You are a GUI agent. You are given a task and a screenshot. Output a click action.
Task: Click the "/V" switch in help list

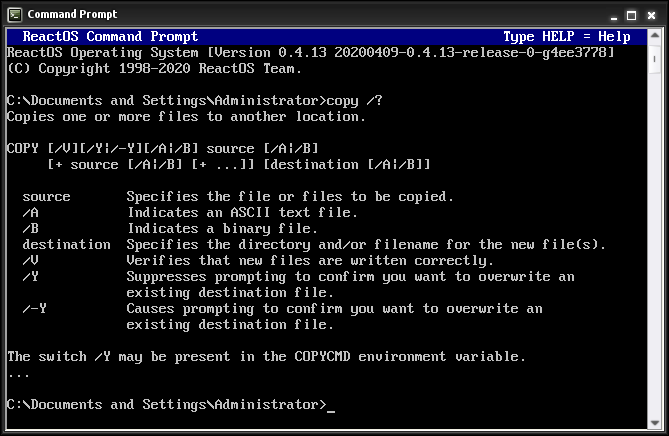[31, 260]
